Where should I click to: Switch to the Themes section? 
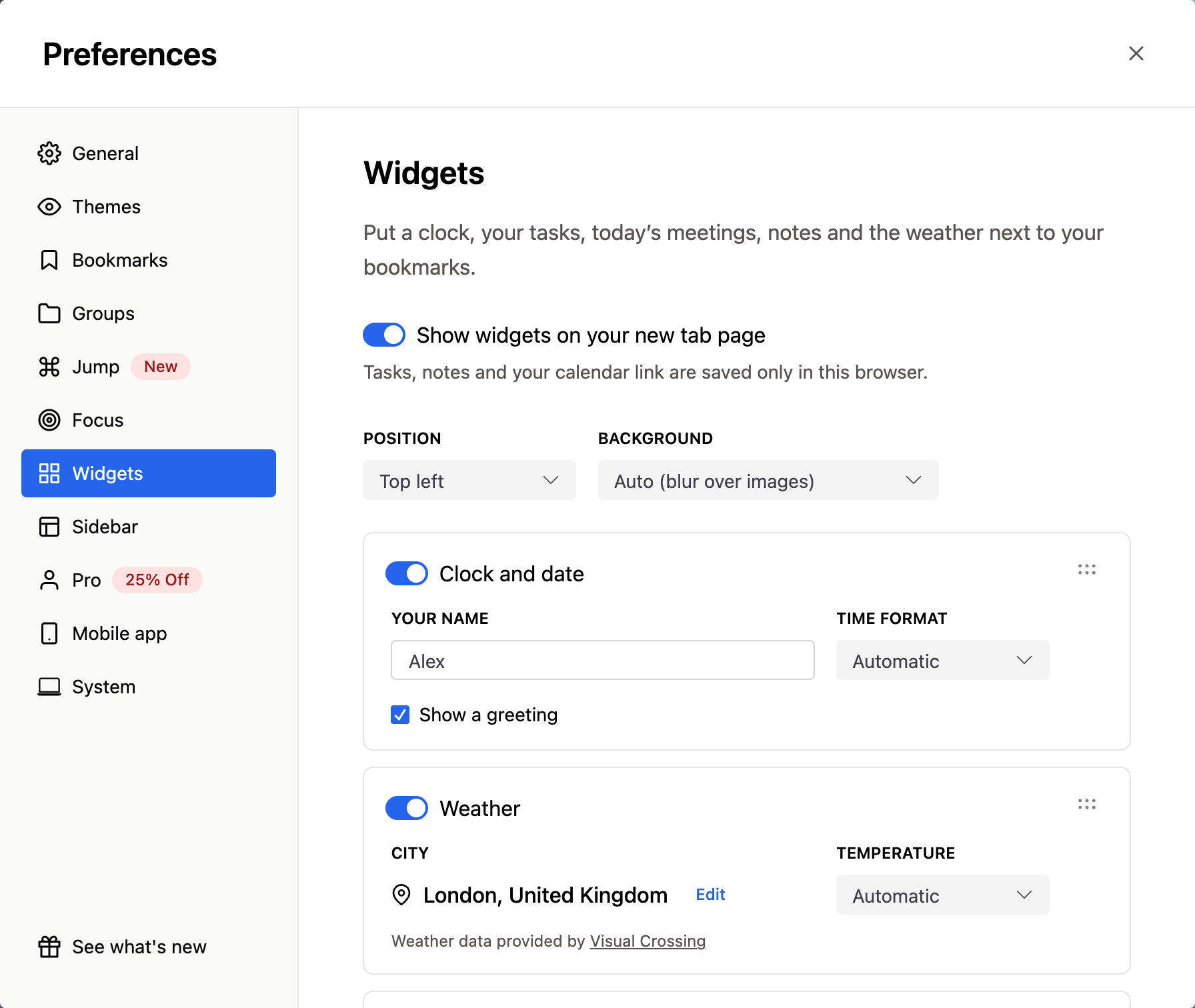point(149,207)
